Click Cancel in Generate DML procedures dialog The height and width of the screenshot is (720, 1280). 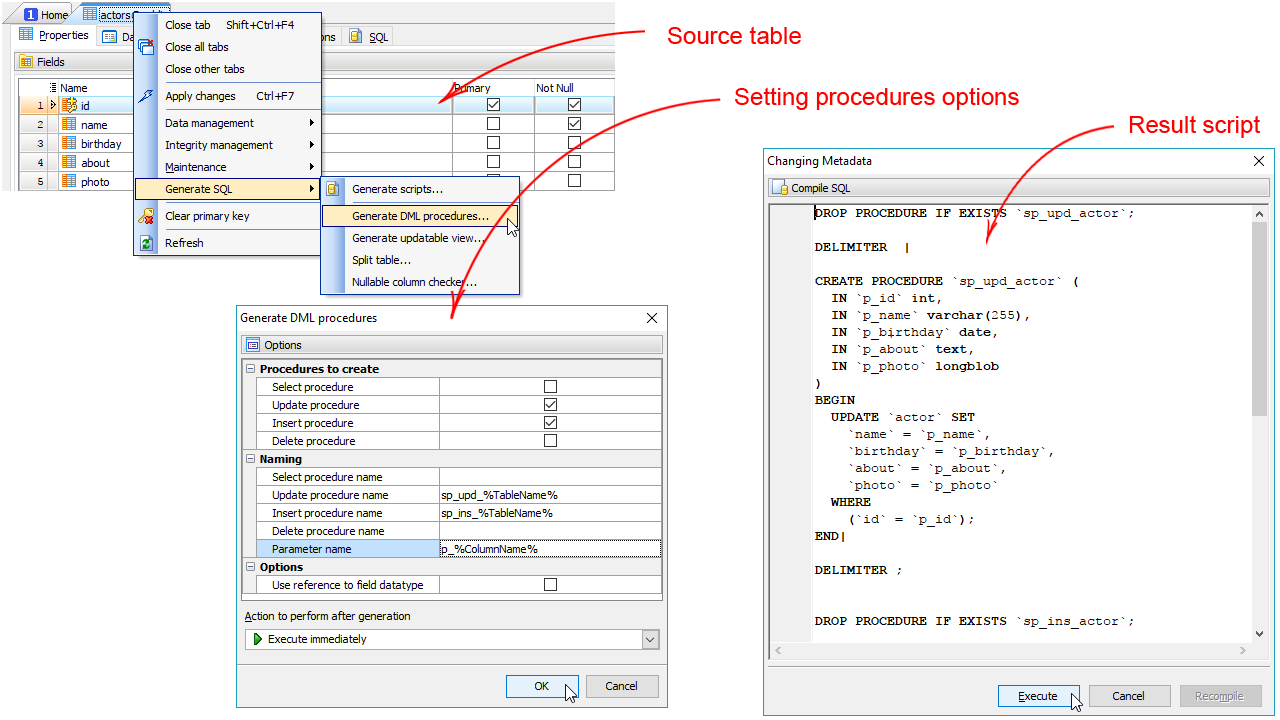(621, 686)
